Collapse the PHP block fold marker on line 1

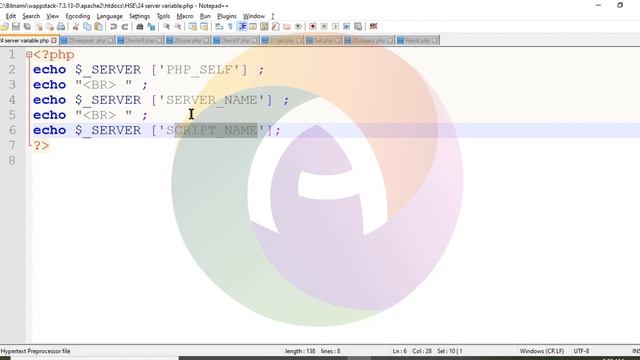click(29, 55)
